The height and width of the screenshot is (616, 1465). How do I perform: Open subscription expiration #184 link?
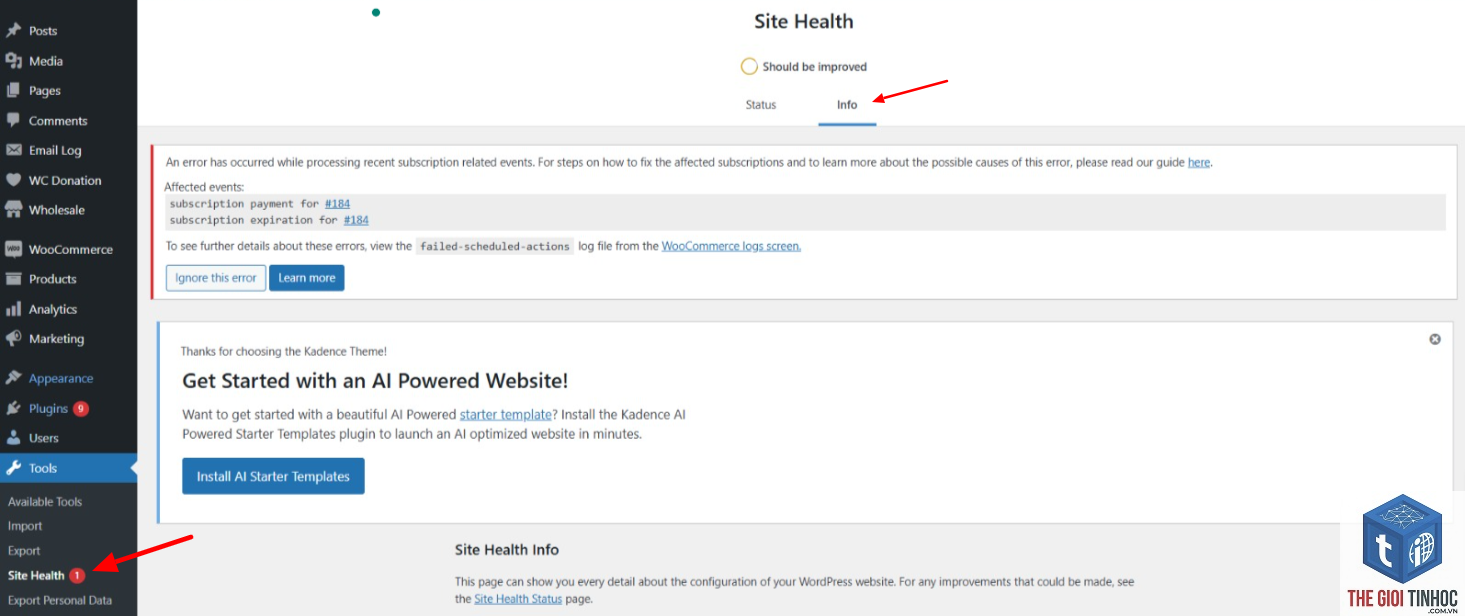click(x=356, y=220)
